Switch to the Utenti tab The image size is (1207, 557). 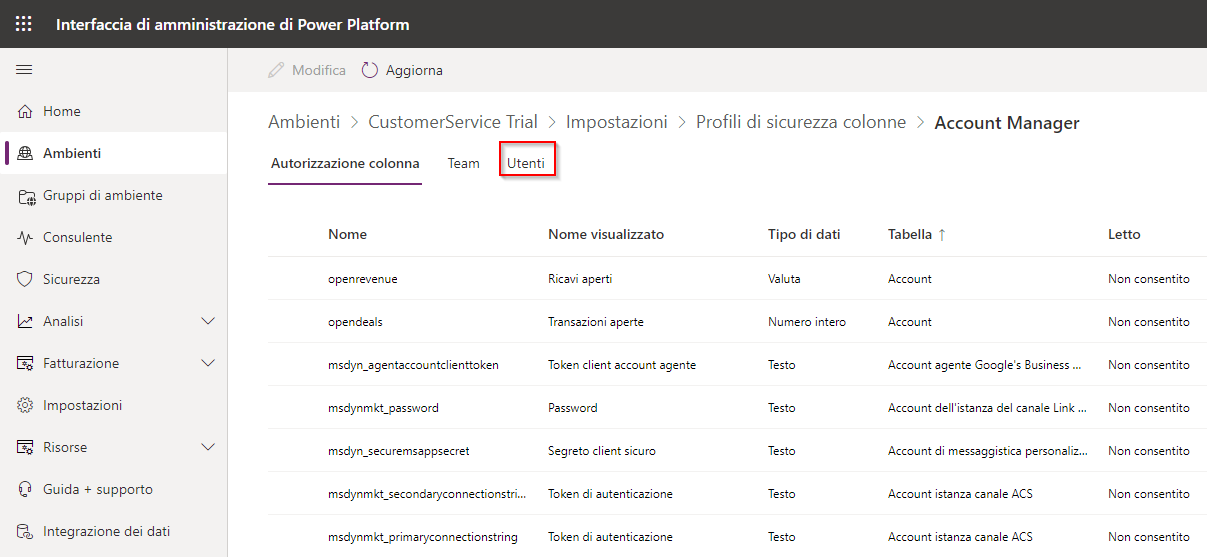[526, 163]
